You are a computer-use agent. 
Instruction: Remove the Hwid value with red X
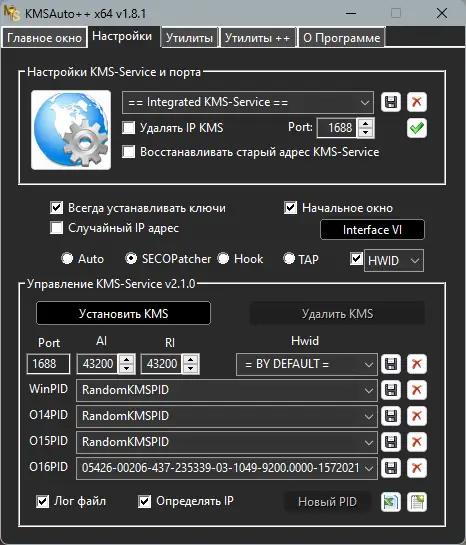tap(417, 364)
